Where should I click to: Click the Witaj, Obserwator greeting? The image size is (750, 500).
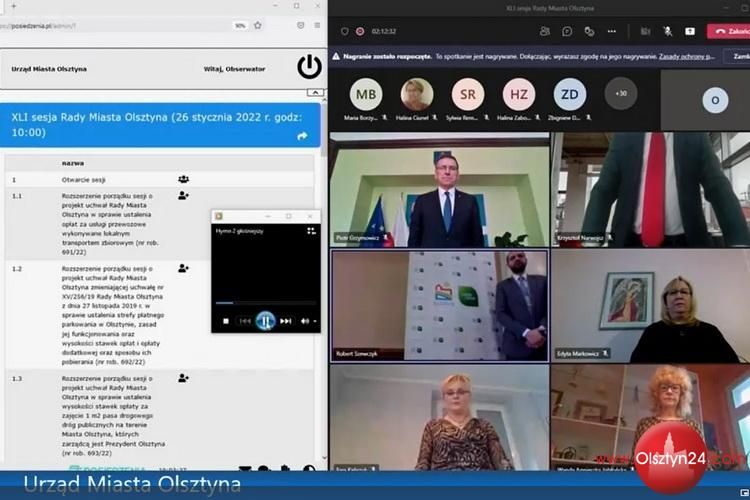point(234,69)
